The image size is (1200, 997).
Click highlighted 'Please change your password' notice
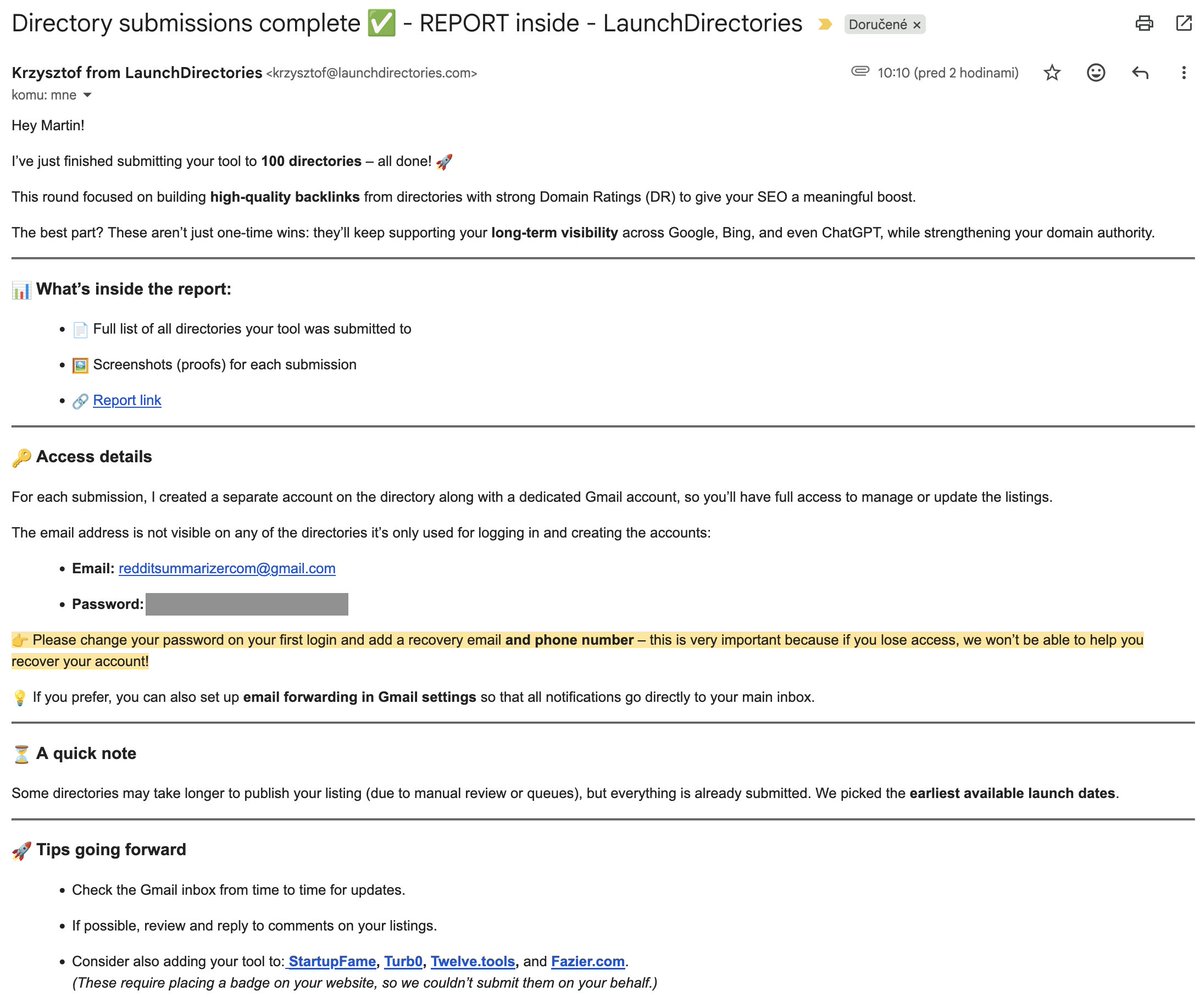coord(577,650)
